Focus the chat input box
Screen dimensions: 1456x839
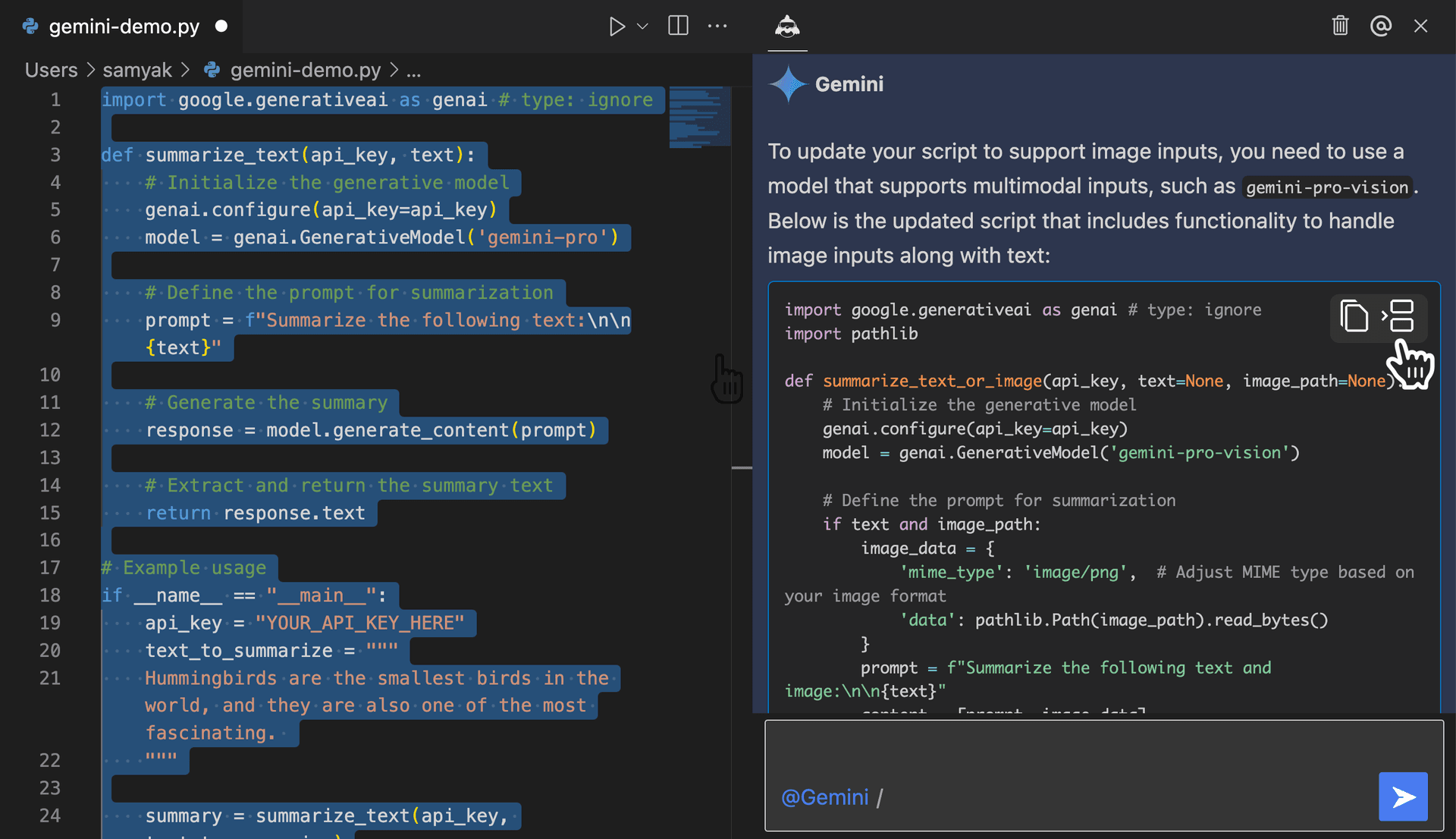tap(1104, 775)
